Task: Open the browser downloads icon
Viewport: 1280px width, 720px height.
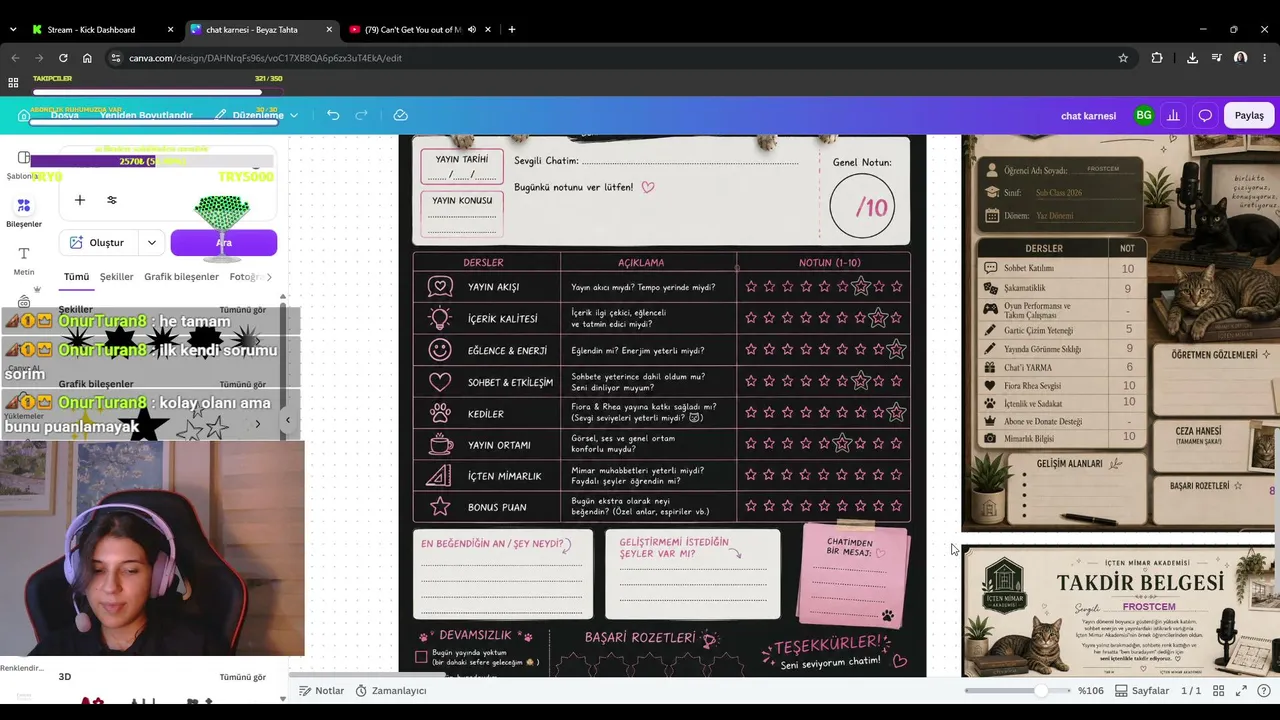Action: 1192,58
